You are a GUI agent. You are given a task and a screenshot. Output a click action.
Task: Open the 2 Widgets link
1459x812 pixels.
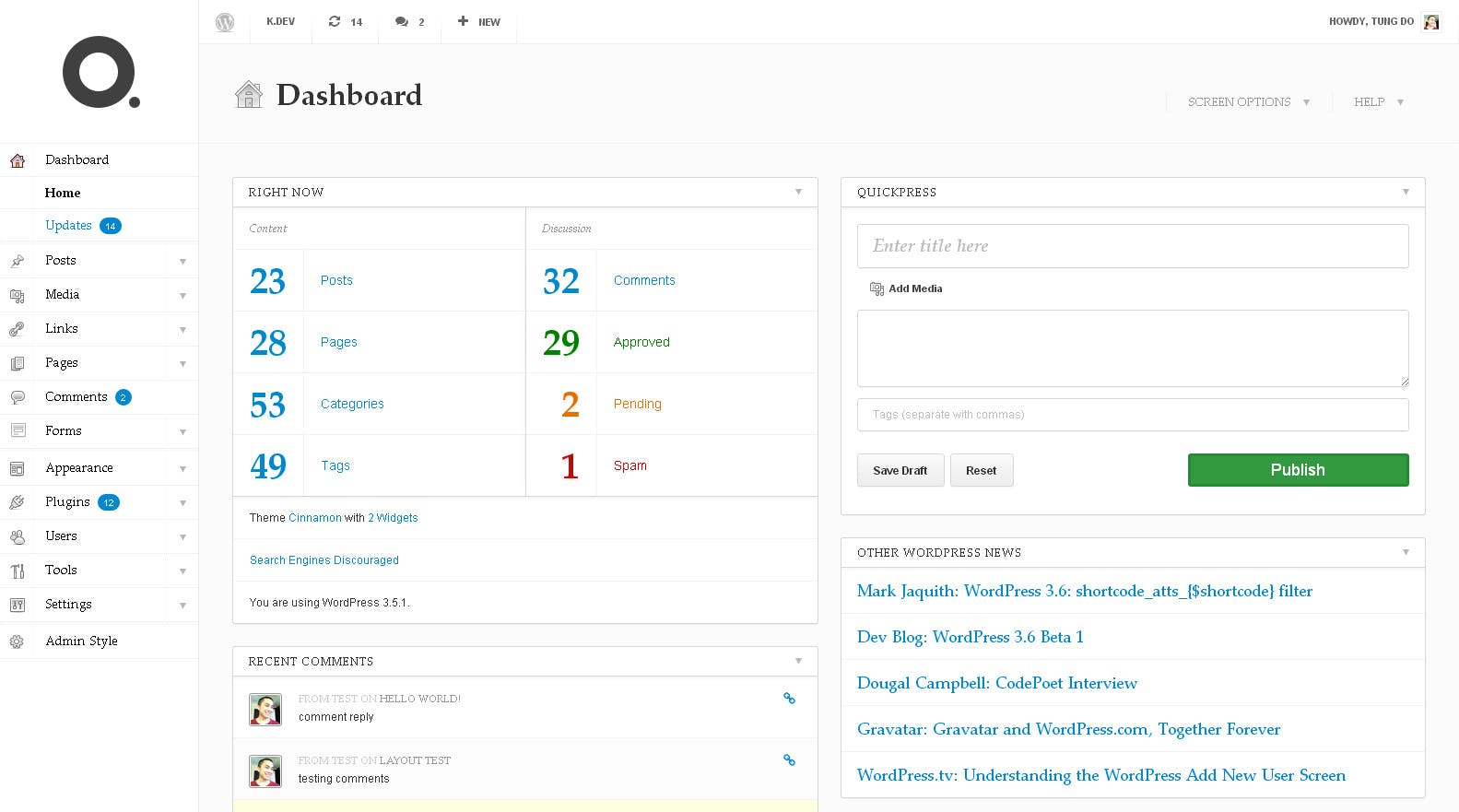(393, 518)
